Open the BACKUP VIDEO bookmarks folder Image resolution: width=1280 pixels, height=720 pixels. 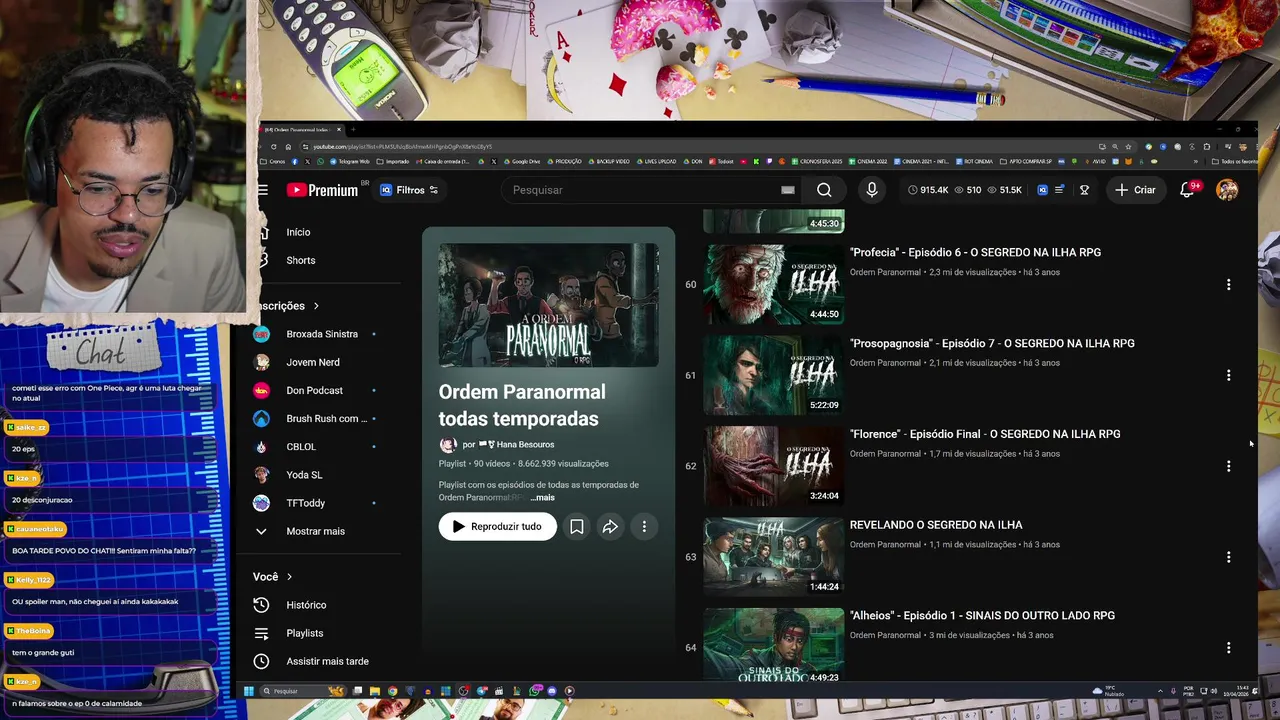tap(607, 161)
